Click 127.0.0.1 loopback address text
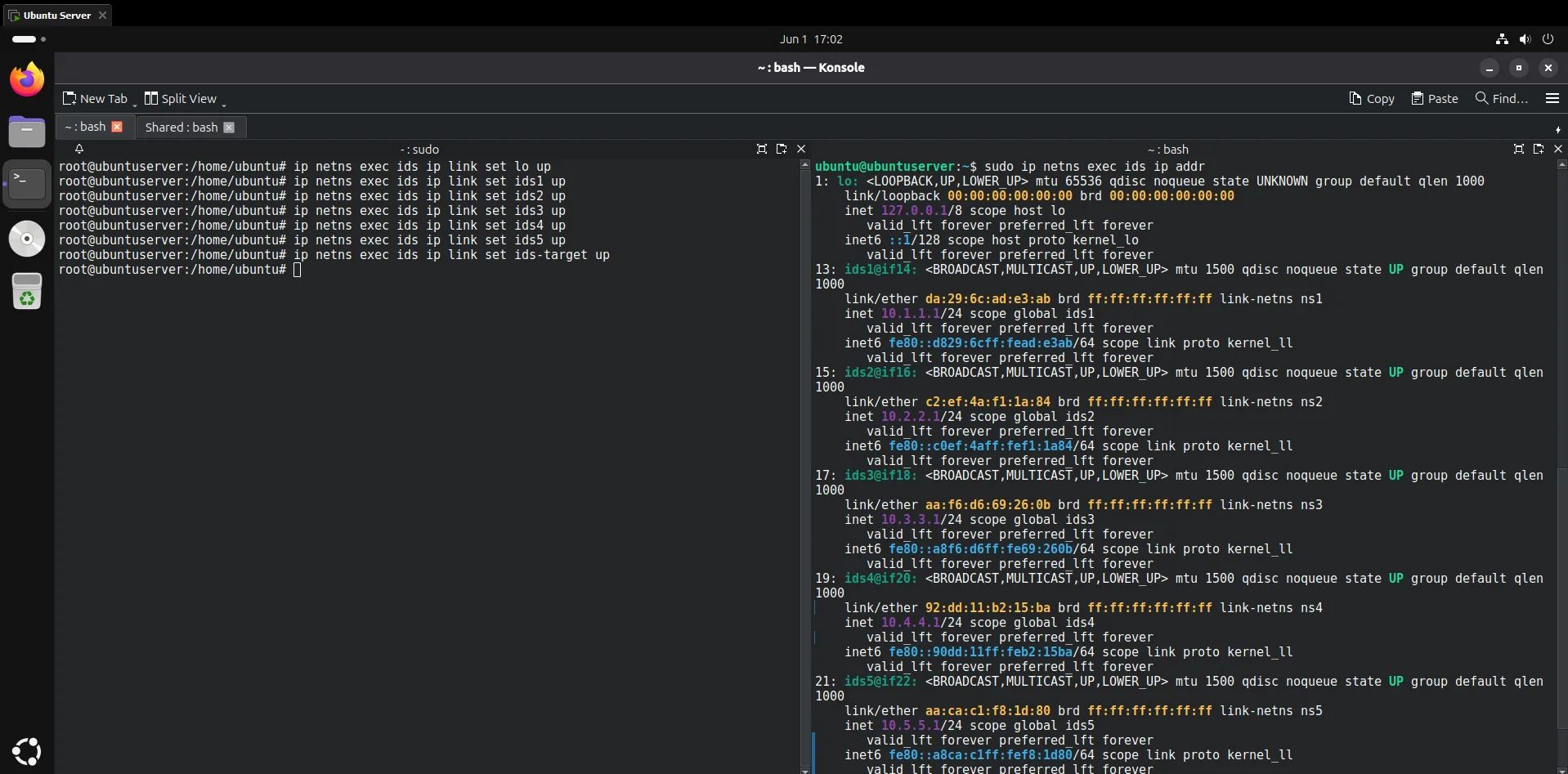This screenshot has height=774, width=1568. pyautogui.click(x=914, y=211)
